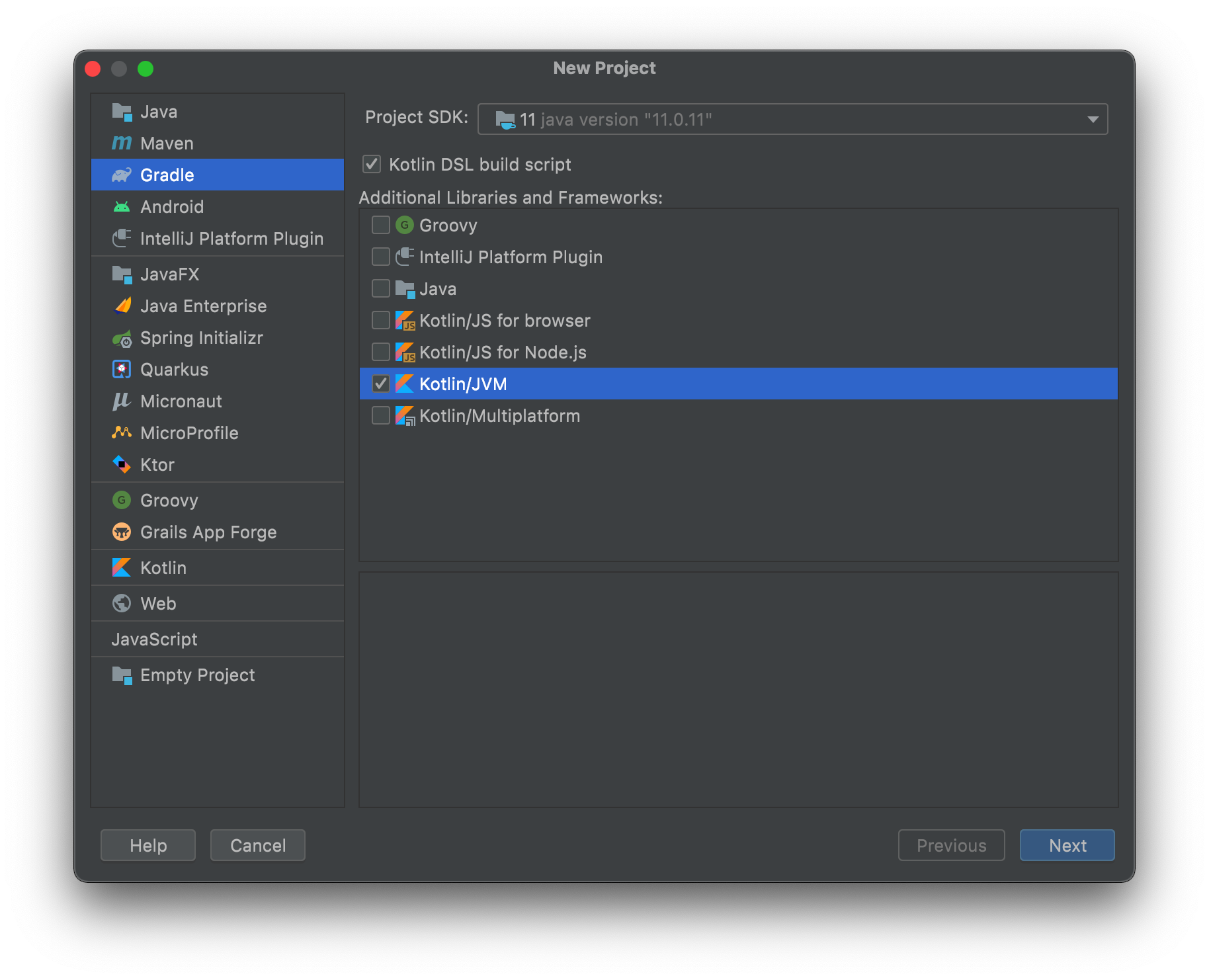Click the Kotlin/JS for Node.js icon
Image resolution: width=1209 pixels, height=980 pixels.
click(405, 352)
